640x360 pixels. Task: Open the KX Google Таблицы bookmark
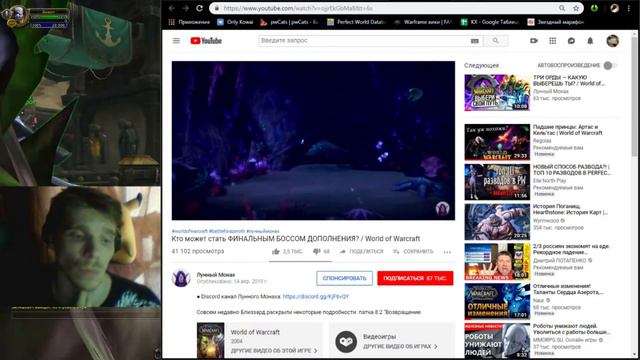(490, 22)
